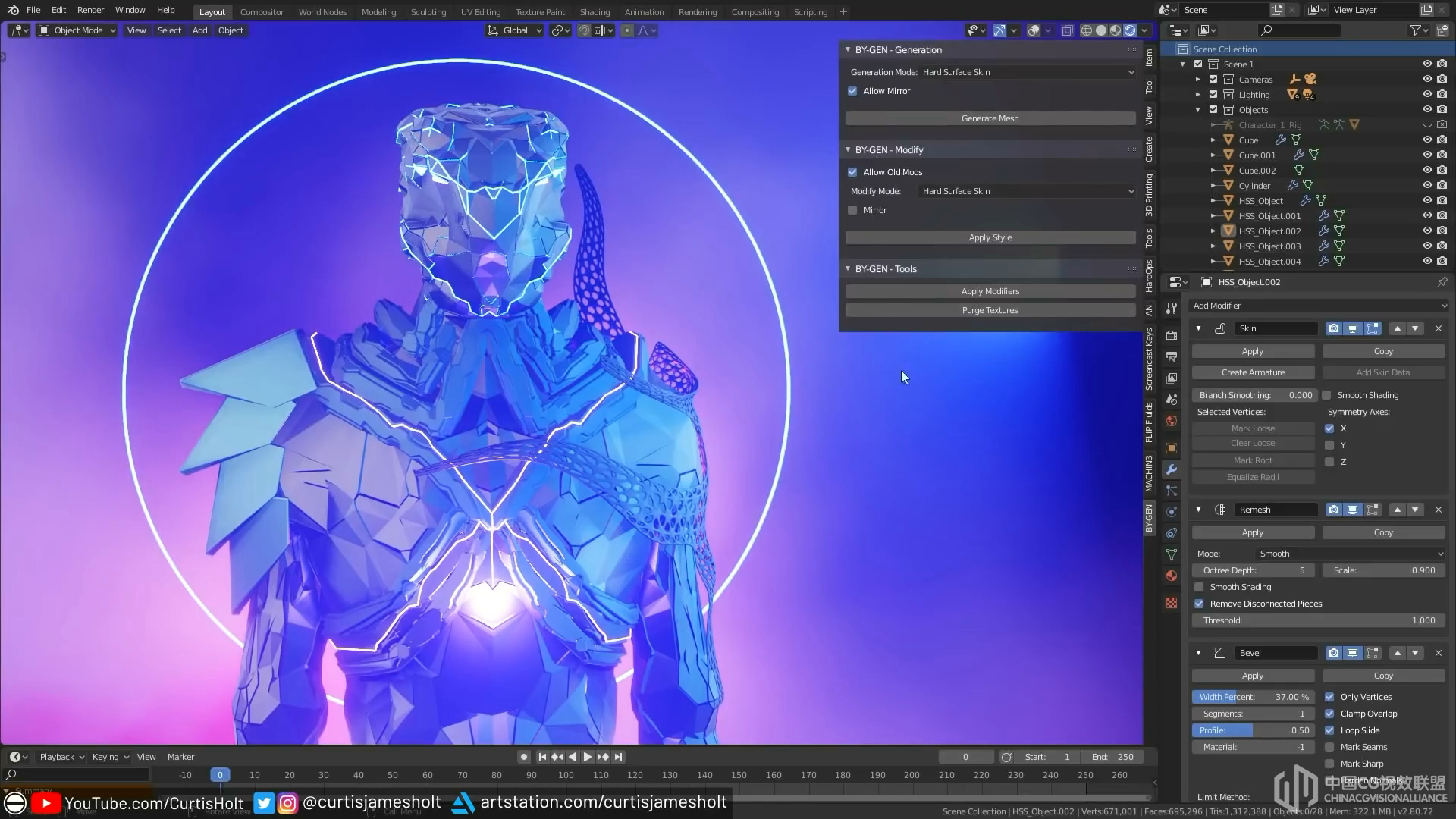Open the Add Modifier dropdown
The image size is (1456, 819).
click(1319, 306)
